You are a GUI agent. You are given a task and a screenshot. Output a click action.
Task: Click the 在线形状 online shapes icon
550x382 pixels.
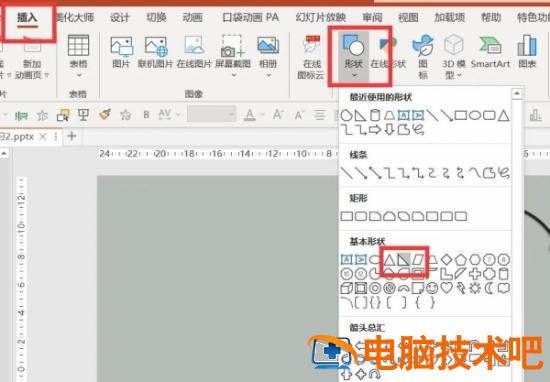[388, 46]
